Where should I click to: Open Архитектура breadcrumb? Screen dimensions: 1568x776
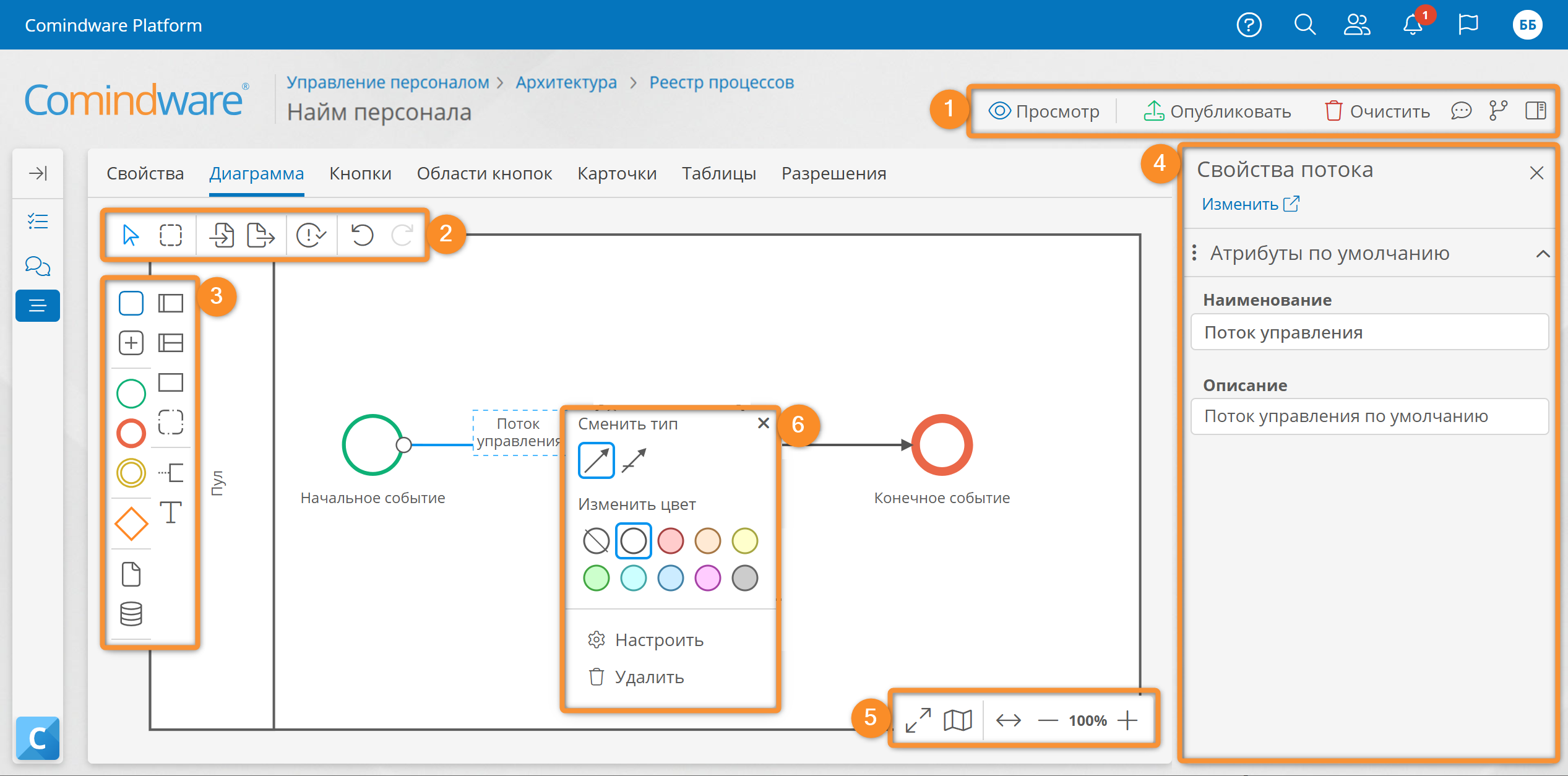pyautogui.click(x=566, y=82)
